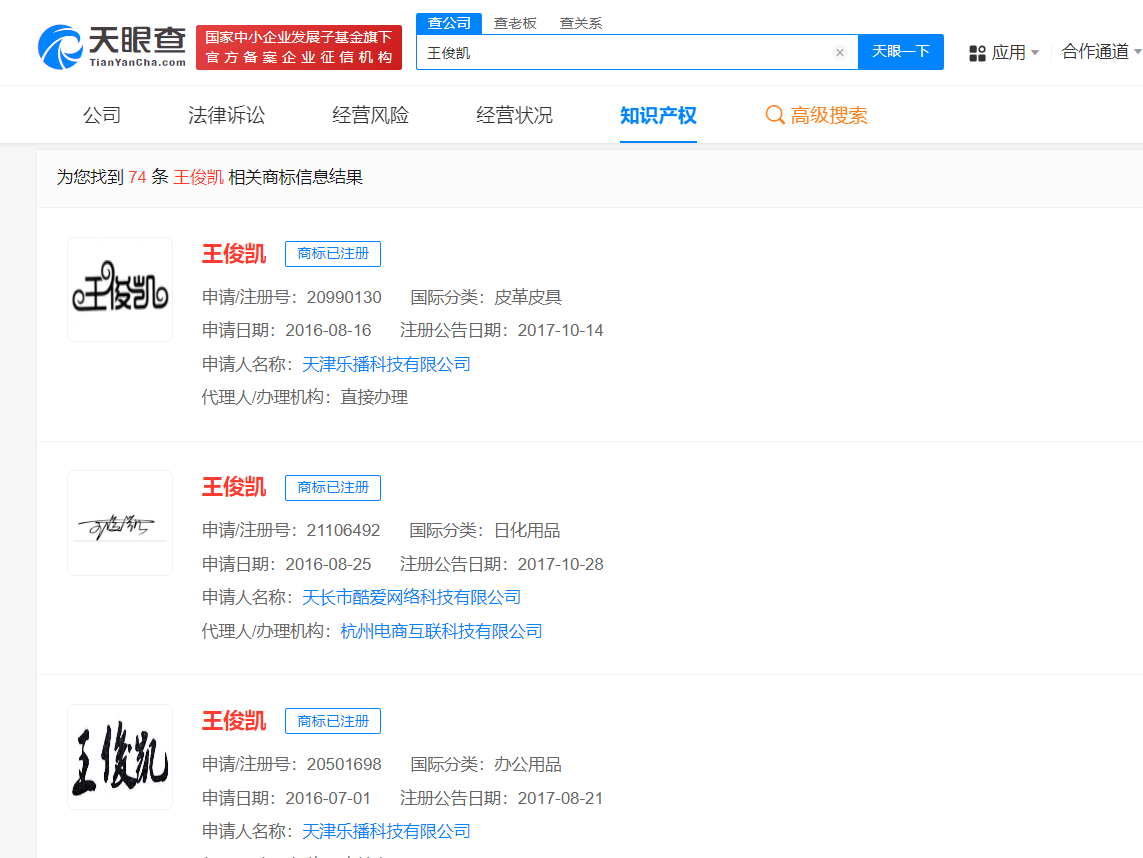Click the 皮革皮具 classification text

click(528, 297)
